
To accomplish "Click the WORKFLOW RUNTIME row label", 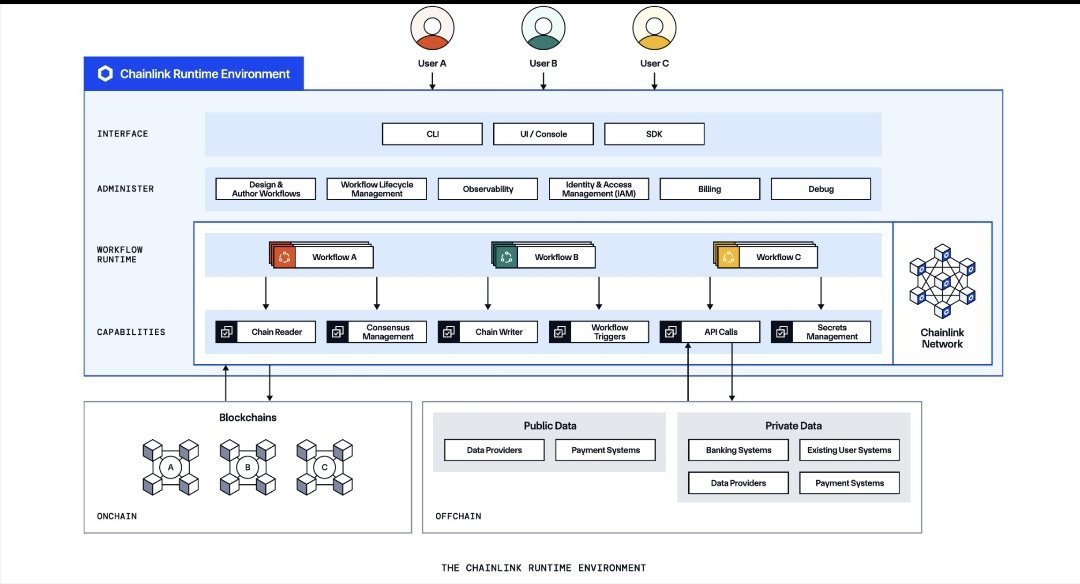I will 120,255.
